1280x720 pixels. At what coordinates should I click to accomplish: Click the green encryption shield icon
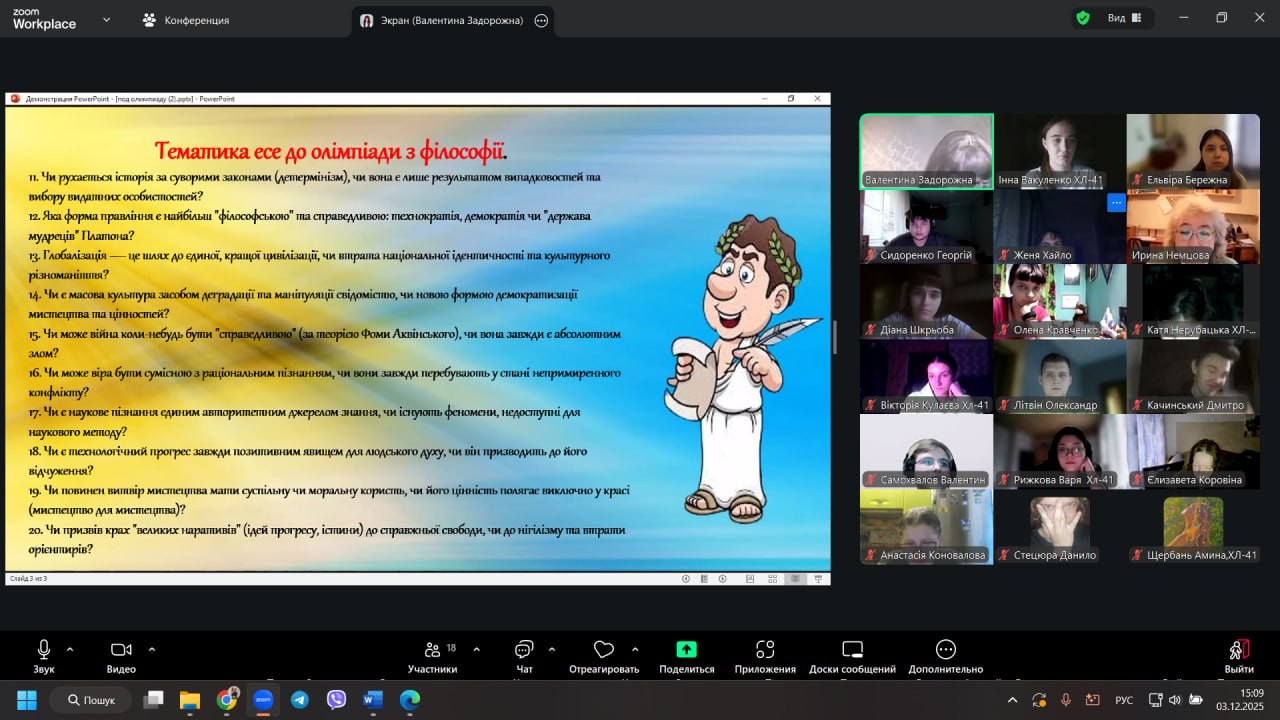tap(1083, 18)
